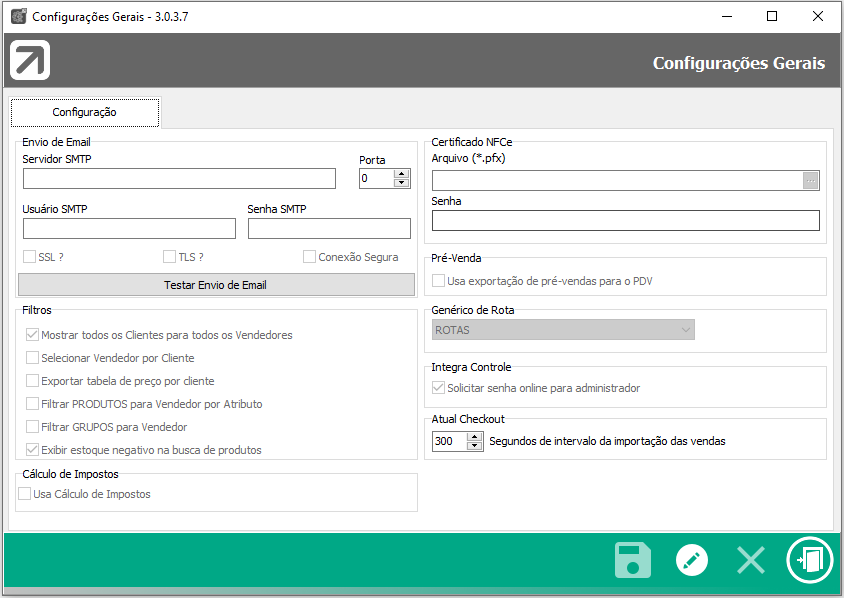Decrease the checkout interval seconds
The width and height of the screenshot is (844, 598).
click(x=474, y=446)
